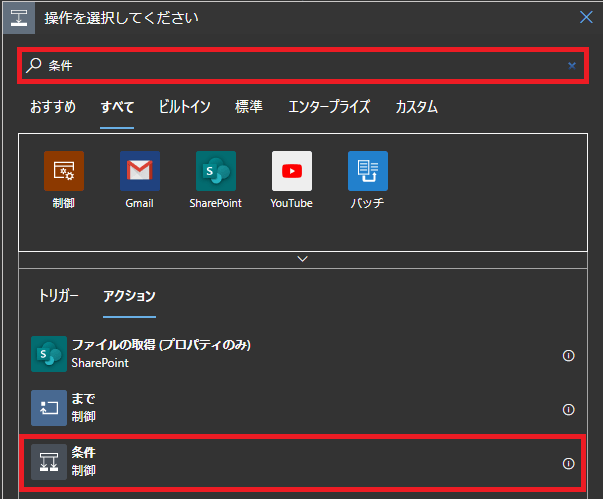The image size is (603, 499).
Task: Clear the search text with X
Action: (x=572, y=66)
